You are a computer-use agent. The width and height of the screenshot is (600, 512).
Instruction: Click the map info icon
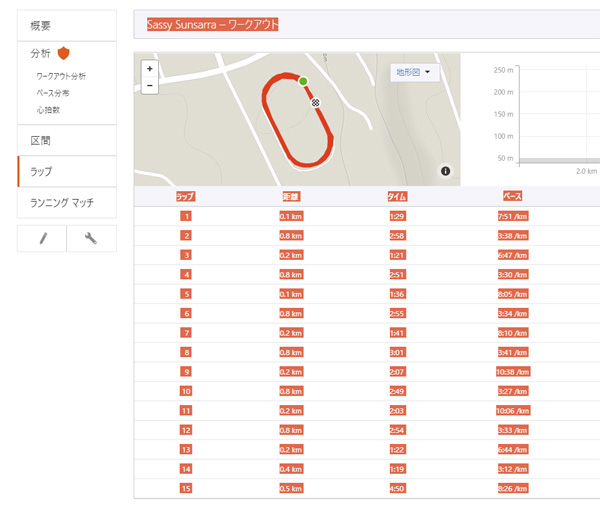(446, 172)
